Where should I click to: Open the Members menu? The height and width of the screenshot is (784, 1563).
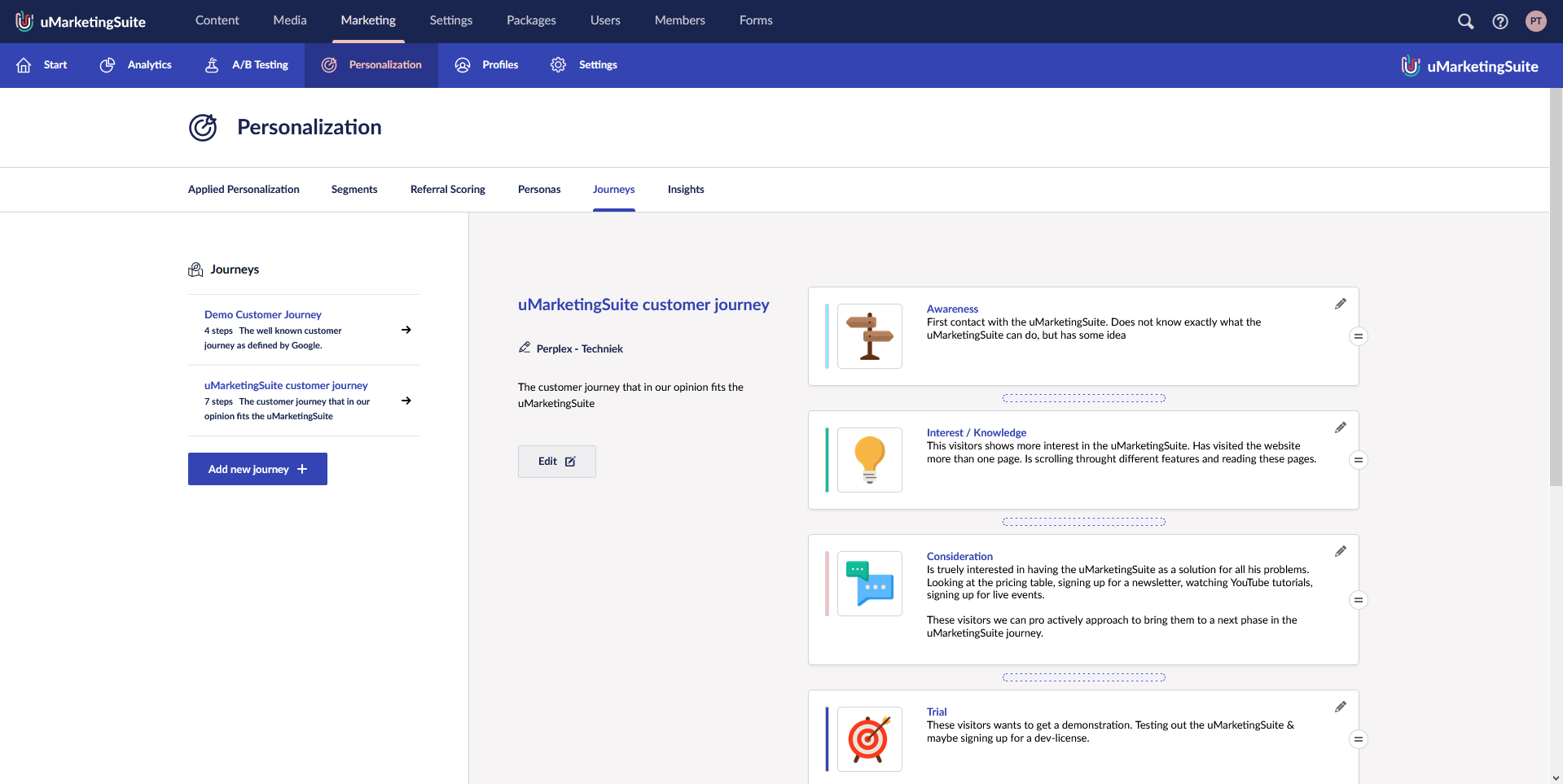tap(680, 20)
